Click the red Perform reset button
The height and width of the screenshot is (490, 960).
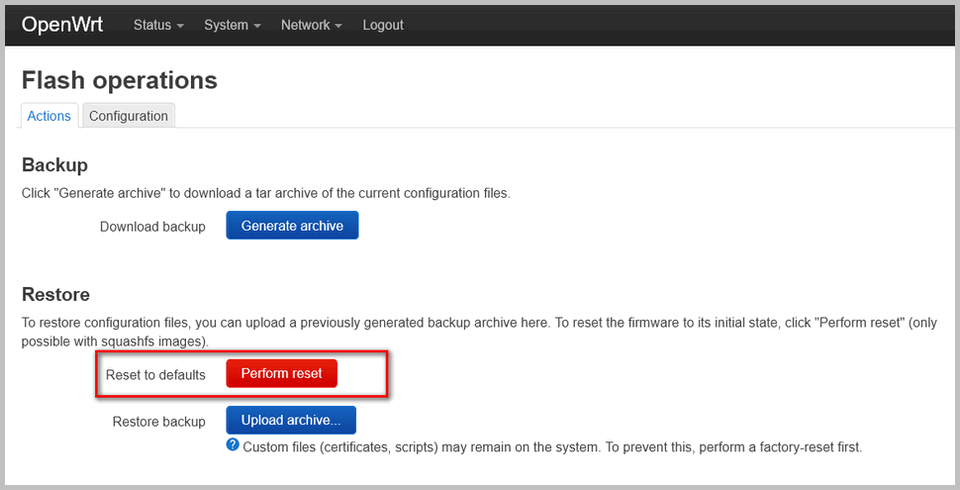coord(282,373)
